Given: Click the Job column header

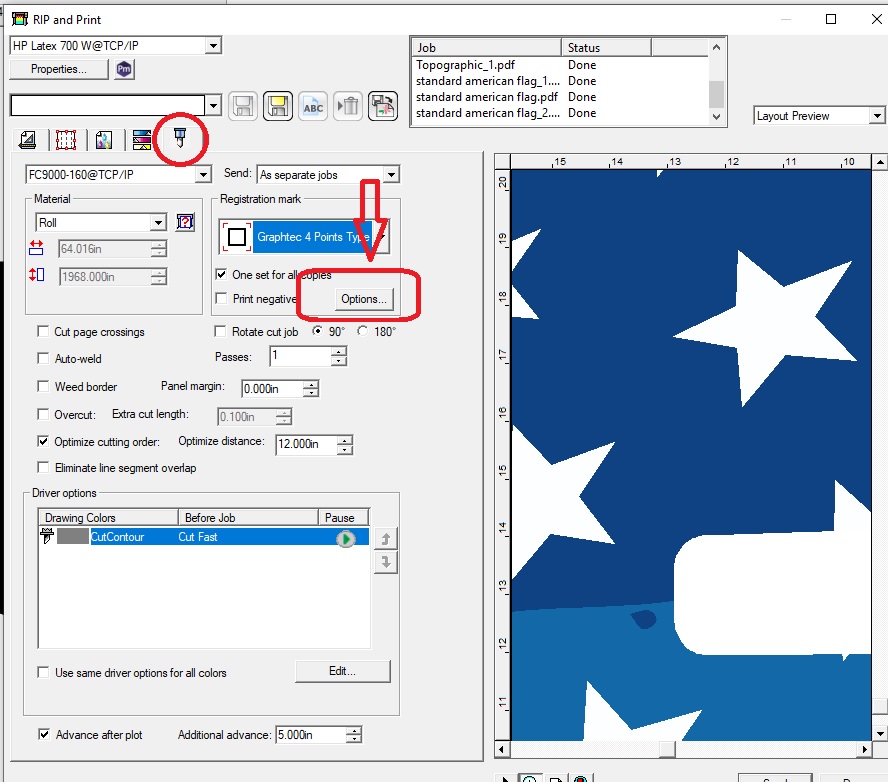Looking at the screenshot, I should (x=487, y=48).
